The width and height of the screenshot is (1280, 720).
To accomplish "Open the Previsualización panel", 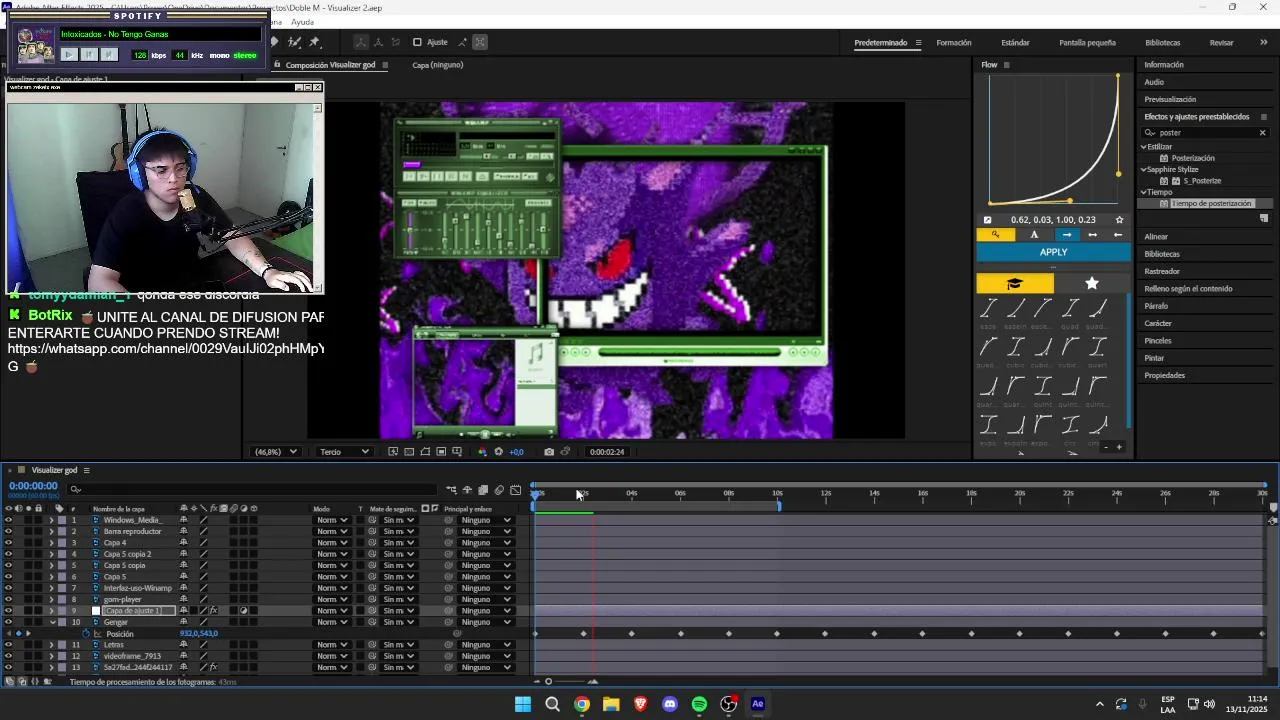I will [x=1170, y=100].
